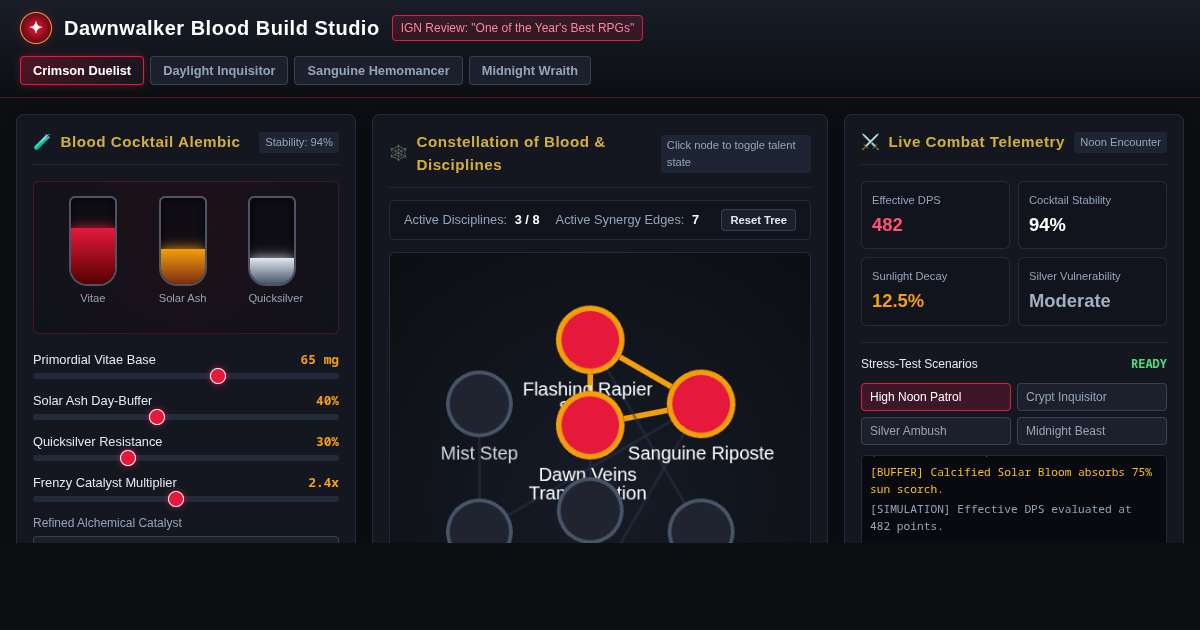Open the Crimson Duelist build tab
Image resolution: width=1200 pixels, height=630 pixels.
click(x=82, y=71)
